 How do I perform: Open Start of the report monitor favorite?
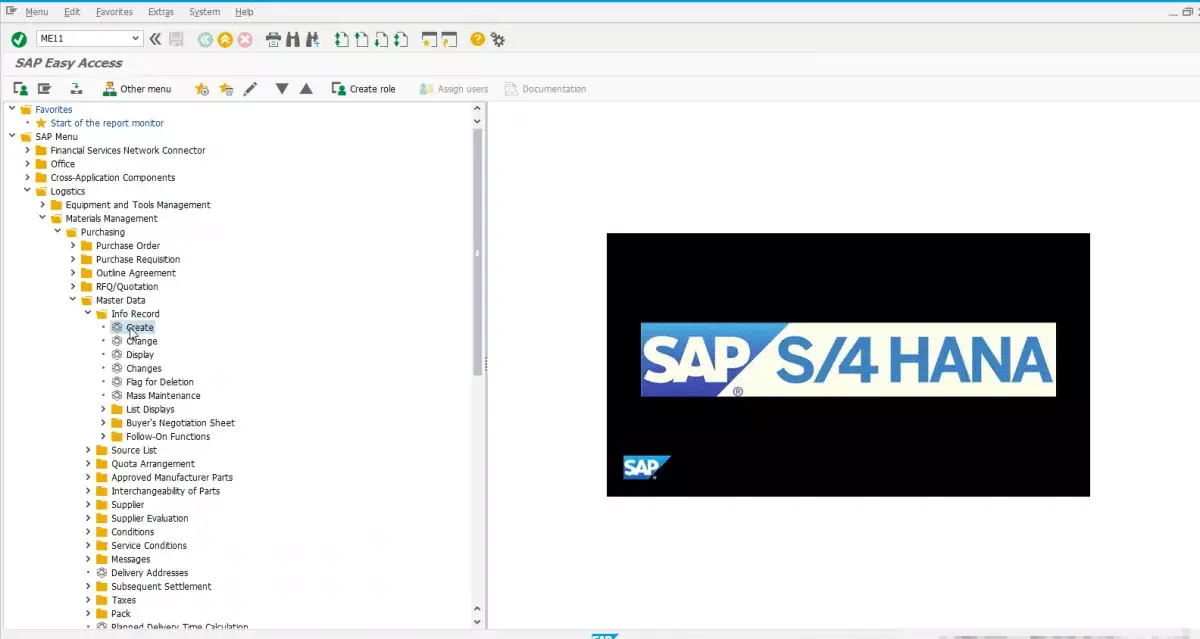pos(107,123)
